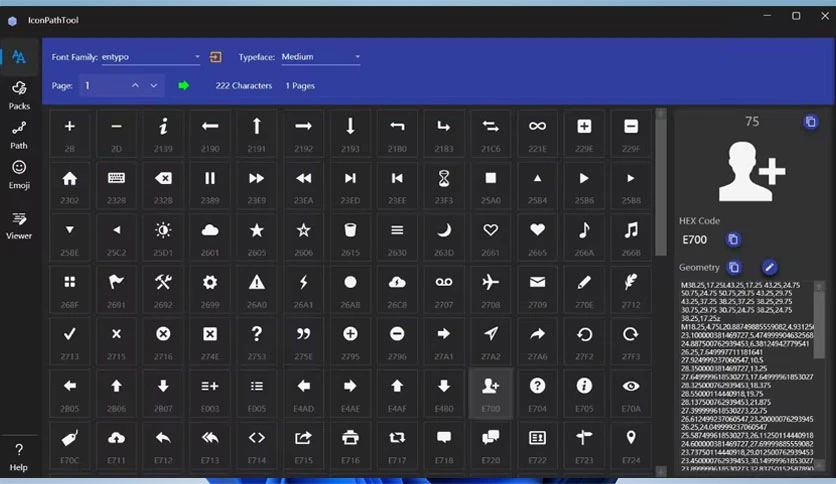836x484 pixels.
Task: Select the filled heart glyph 2665
Action: coord(537,237)
